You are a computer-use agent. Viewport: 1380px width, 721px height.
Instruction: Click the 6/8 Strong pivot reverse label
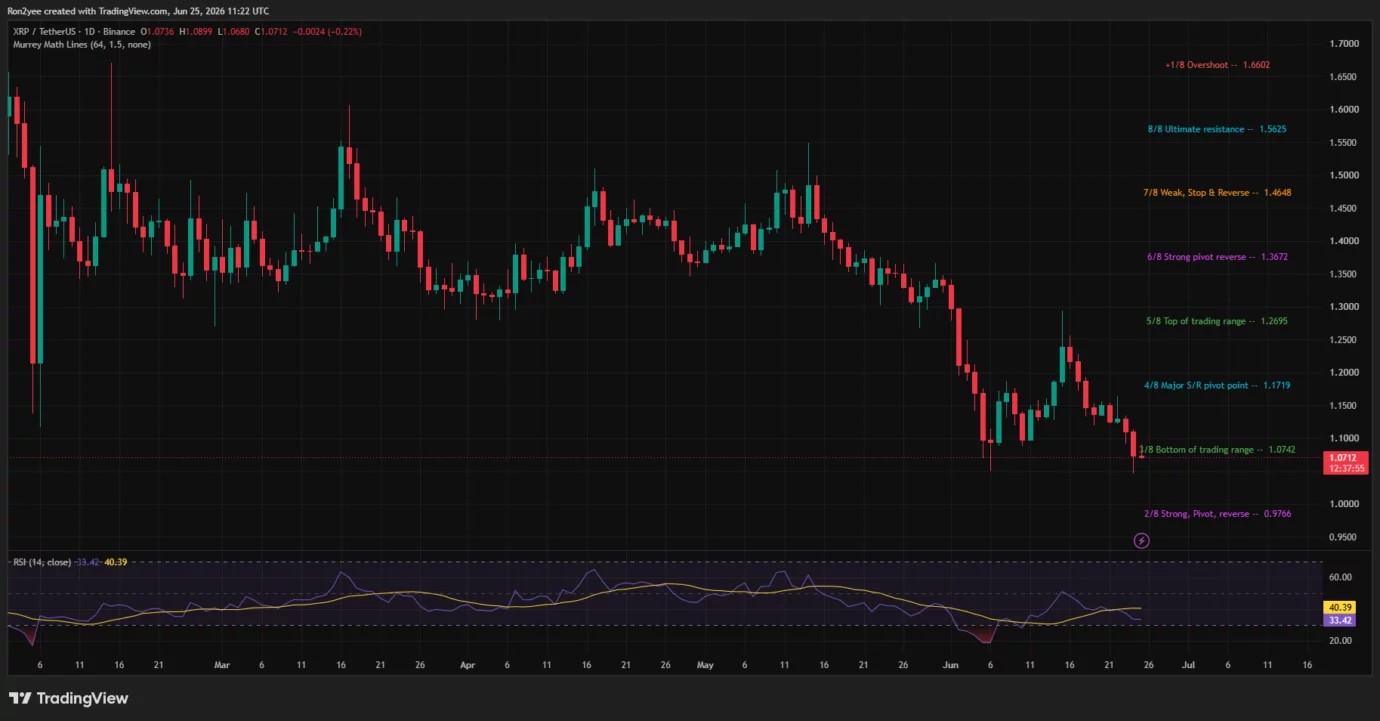[1217, 257]
